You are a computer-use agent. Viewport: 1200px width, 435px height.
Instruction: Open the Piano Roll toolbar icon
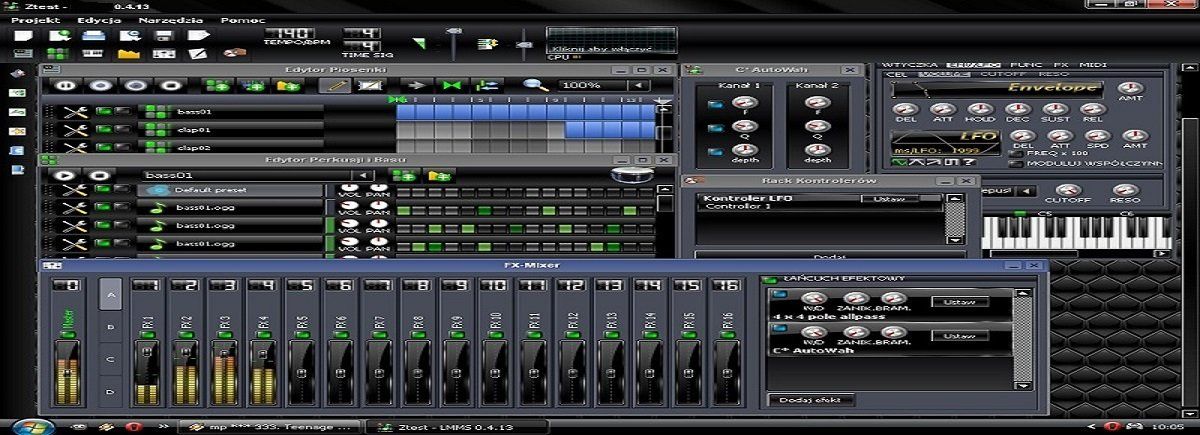pyautogui.click(x=94, y=53)
